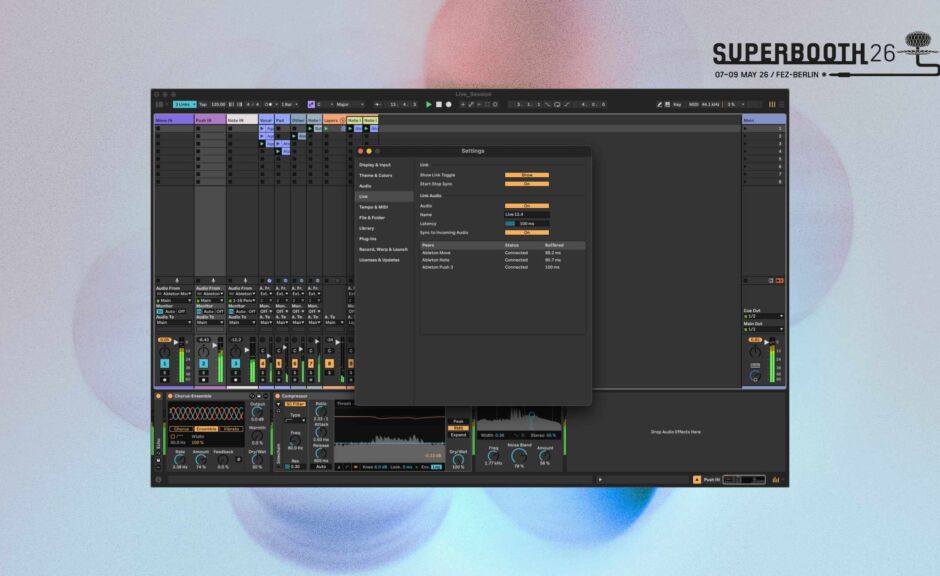Open Compressor sidechain filter Type dropdown
The width and height of the screenshot is (940, 576).
[x=295, y=420]
